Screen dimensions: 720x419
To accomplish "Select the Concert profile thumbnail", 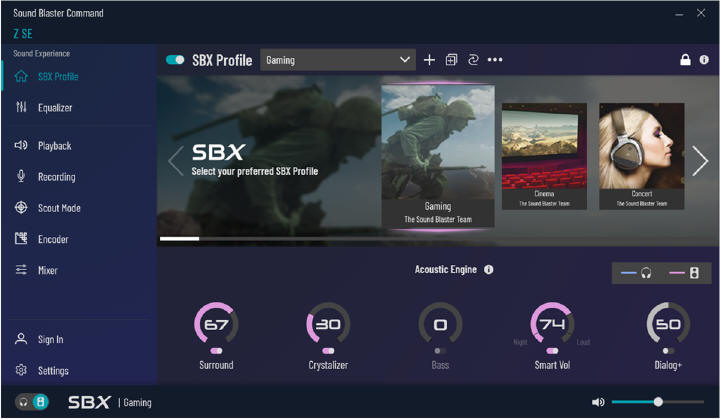I will 641,156.
